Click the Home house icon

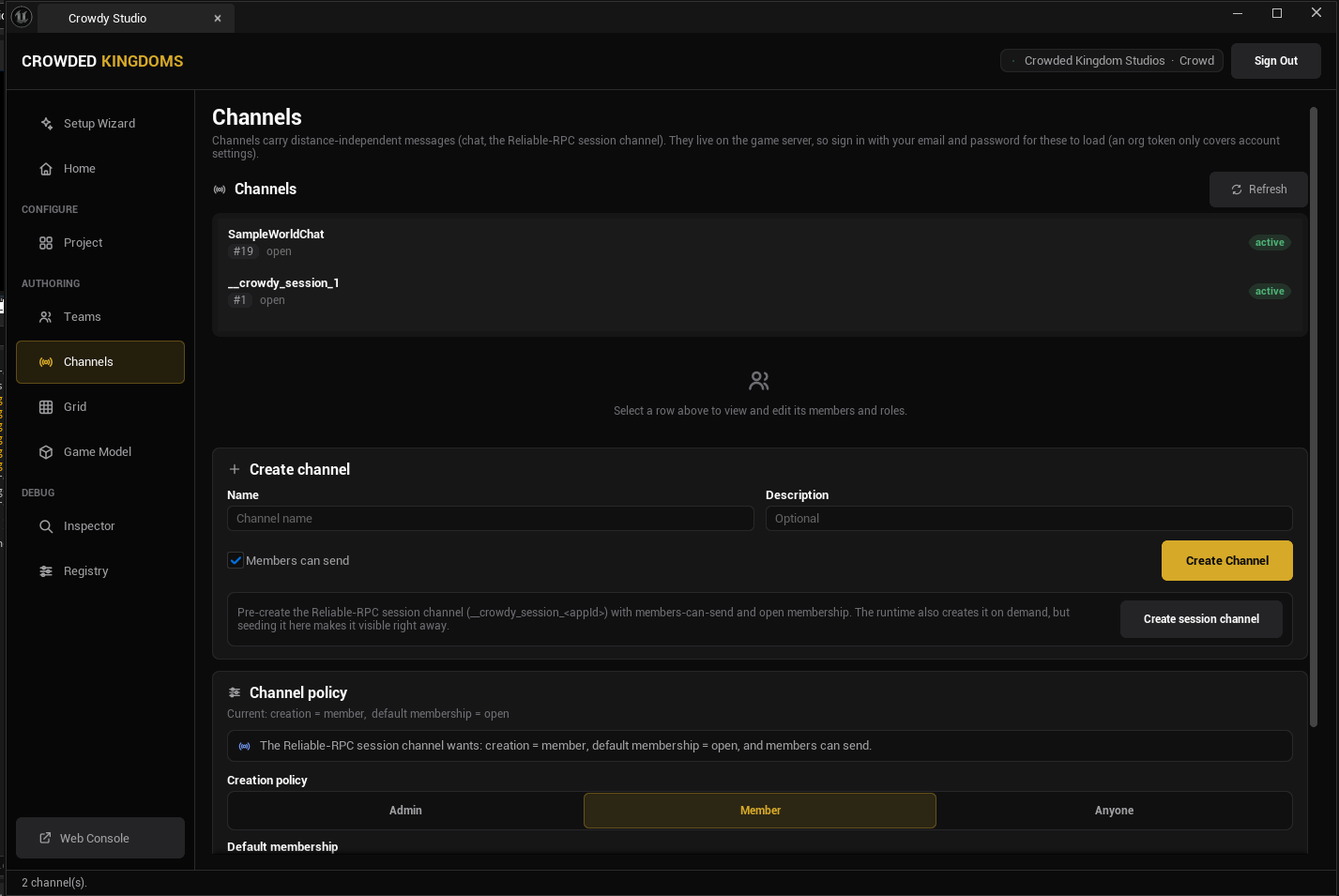(x=46, y=169)
